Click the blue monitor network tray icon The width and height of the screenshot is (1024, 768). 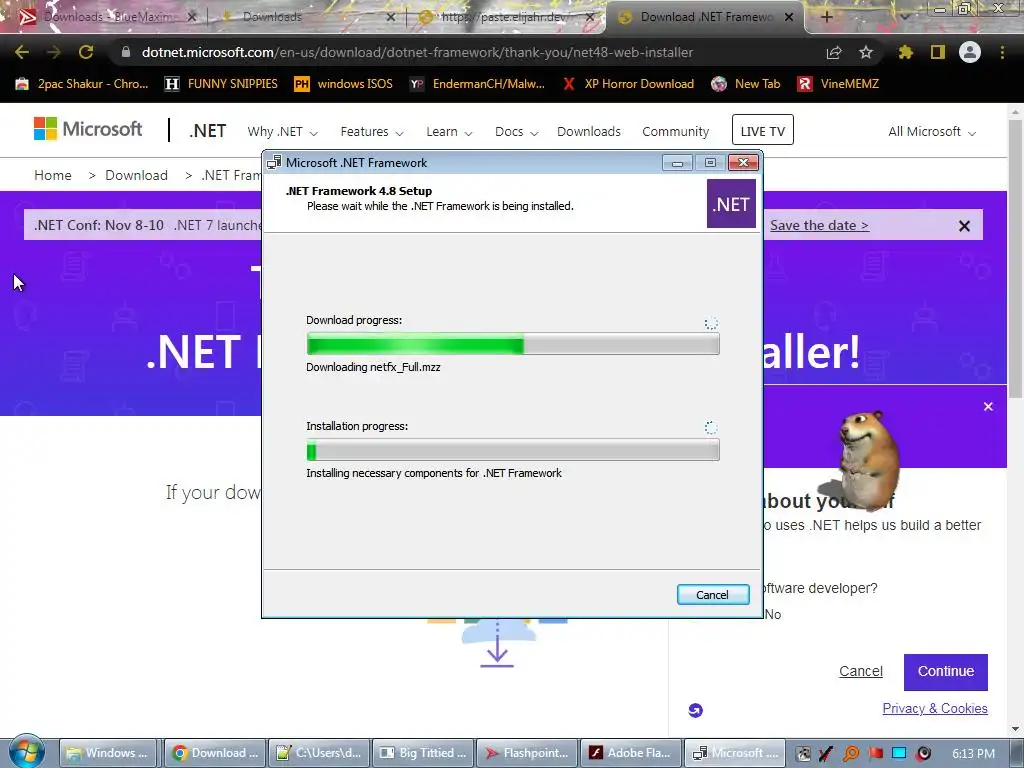899,754
